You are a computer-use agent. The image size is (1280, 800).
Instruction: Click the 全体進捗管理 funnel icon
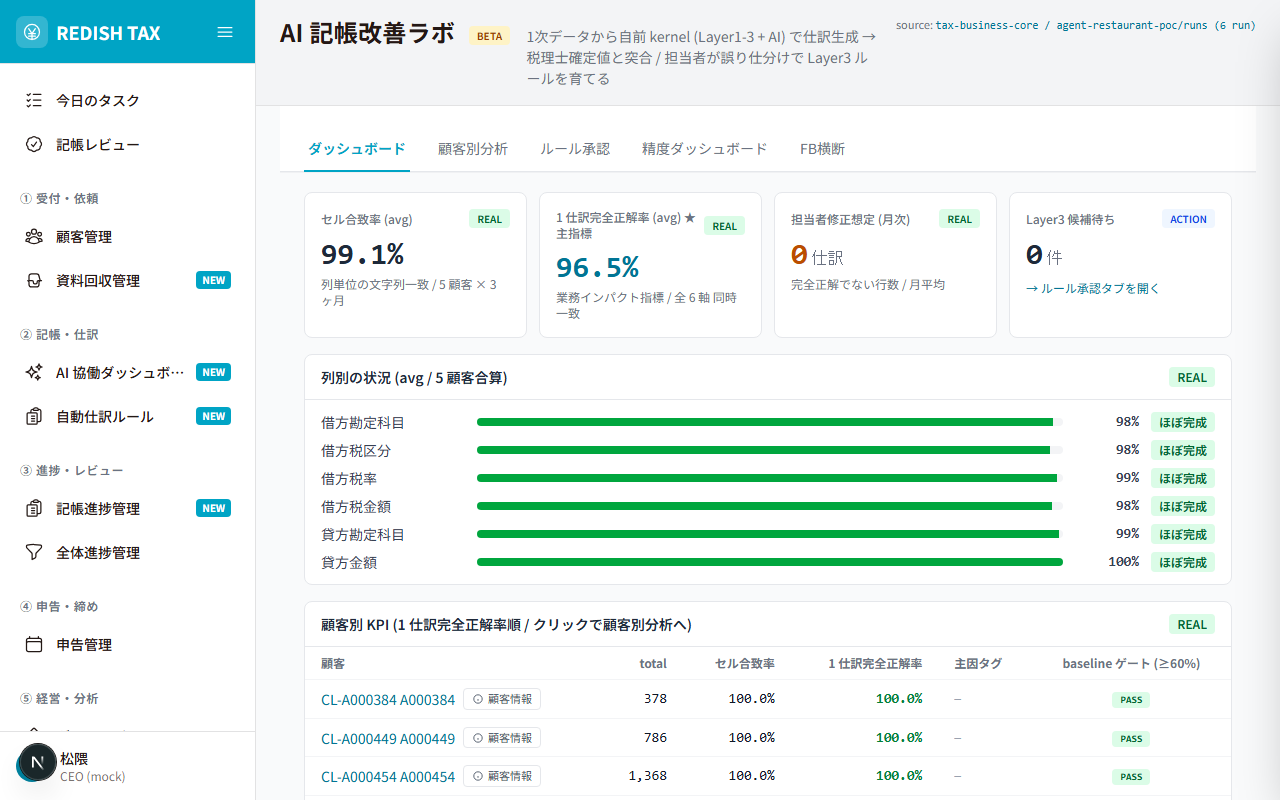34,552
